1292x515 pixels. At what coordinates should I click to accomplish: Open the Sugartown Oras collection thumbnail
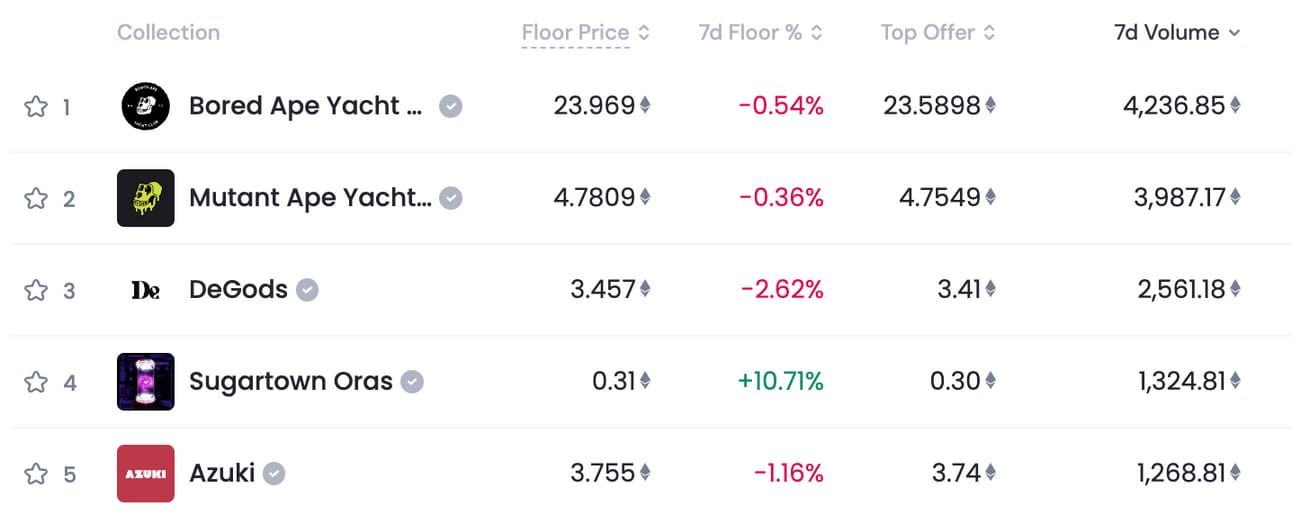(x=145, y=382)
